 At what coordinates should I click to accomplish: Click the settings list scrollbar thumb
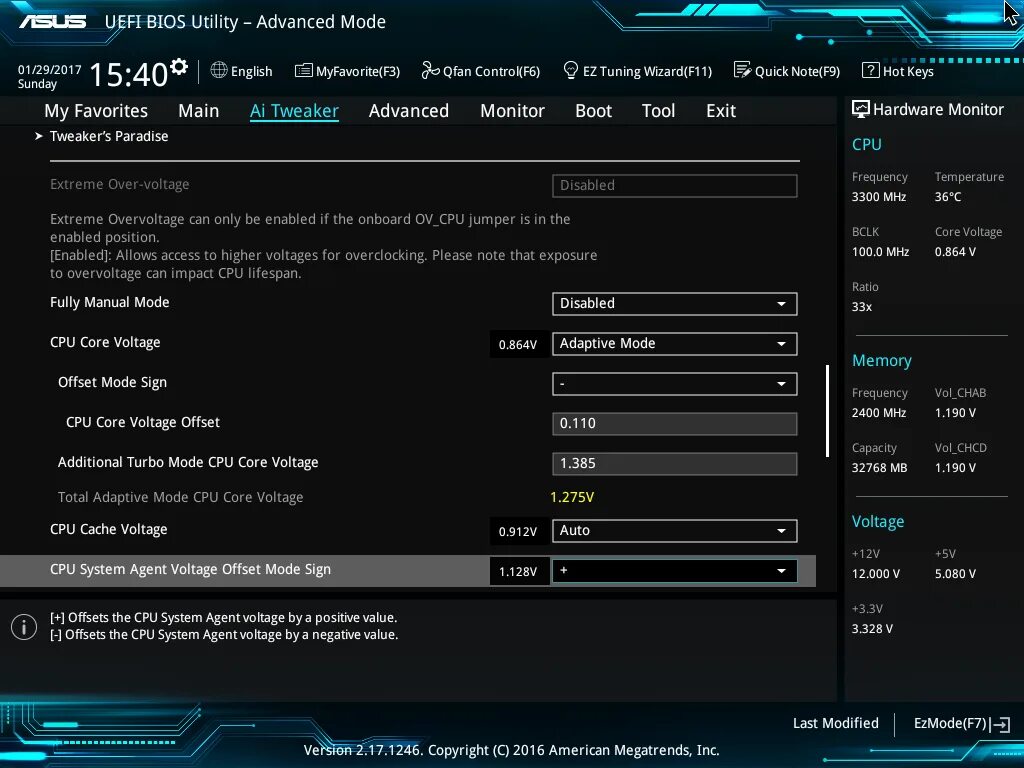tap(827, 411)
